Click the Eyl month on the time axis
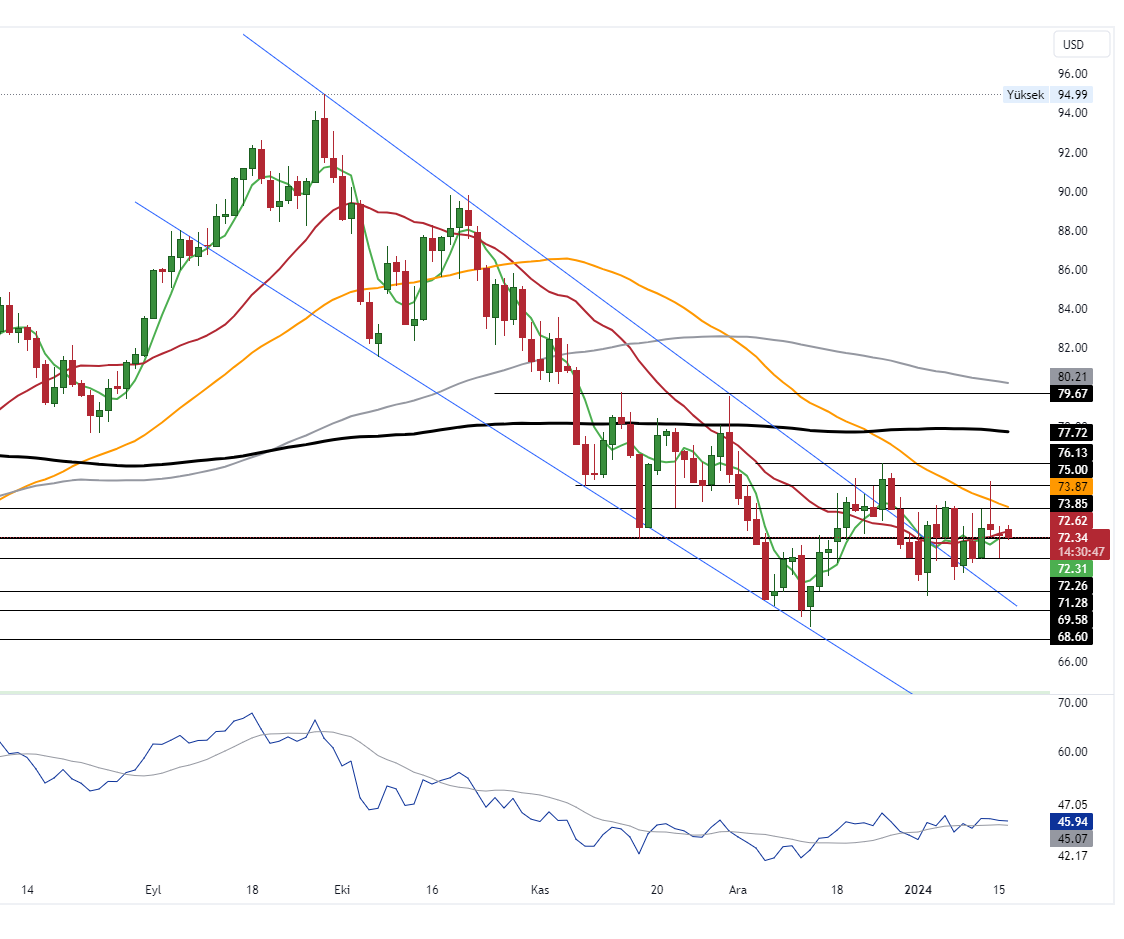 pos(153,890)
